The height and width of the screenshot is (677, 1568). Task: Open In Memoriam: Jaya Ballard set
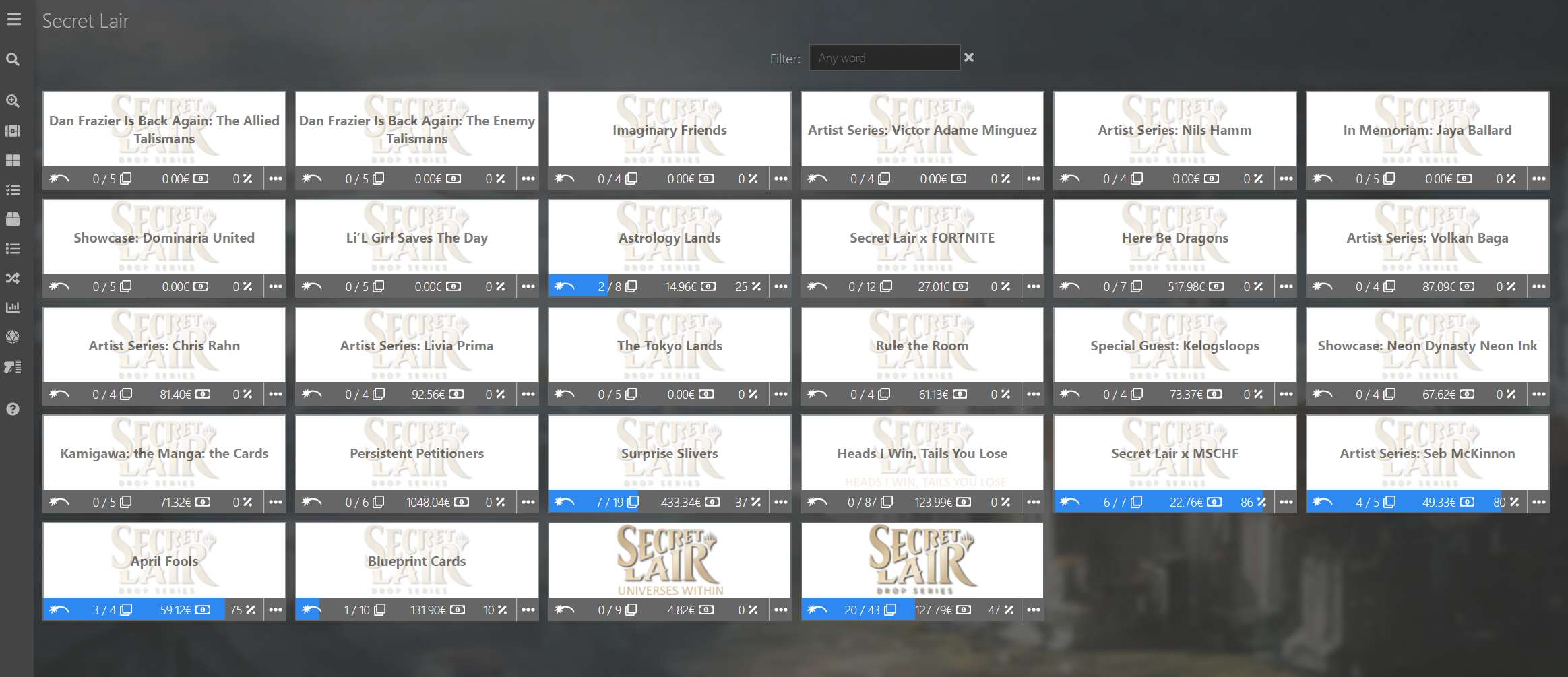pyautogui.click(x=1428, y=129)
